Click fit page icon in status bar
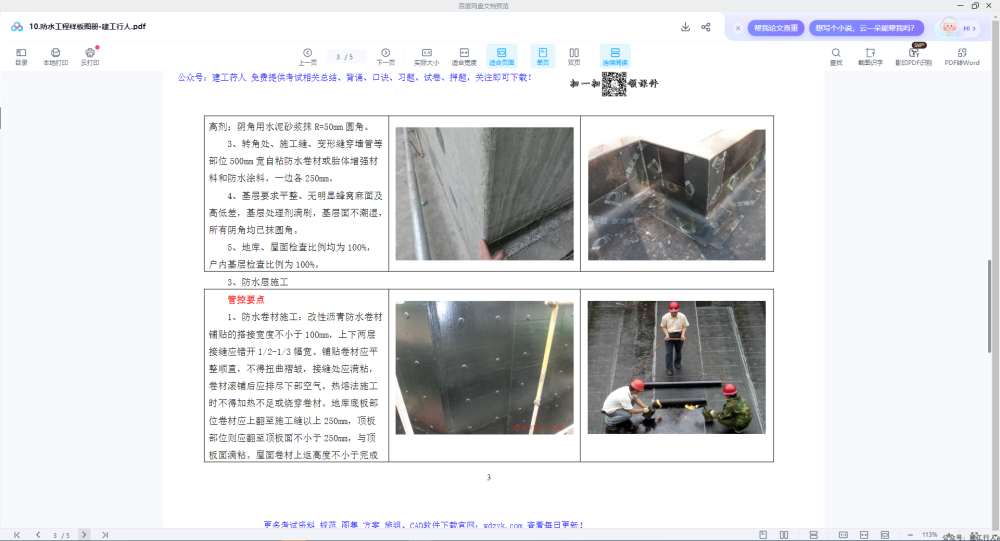 (885, 535)
